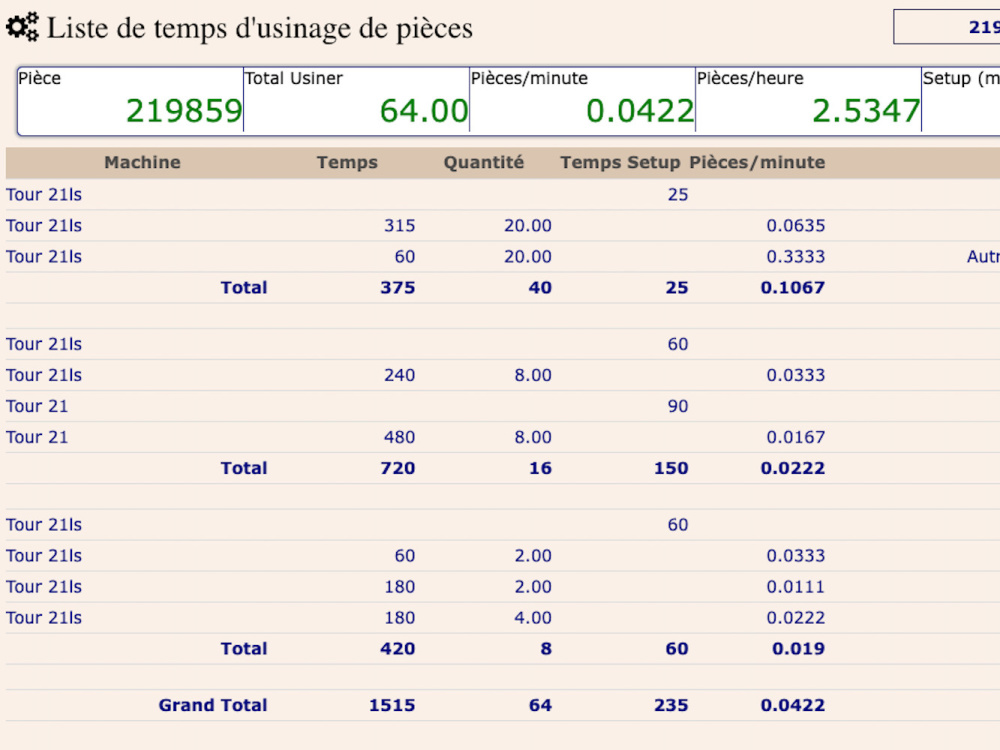This screenshot has height=750, width=1000.
Task: Select Quantité 20.00 in the 0.3333 row
Action: (x=527, y=257)
